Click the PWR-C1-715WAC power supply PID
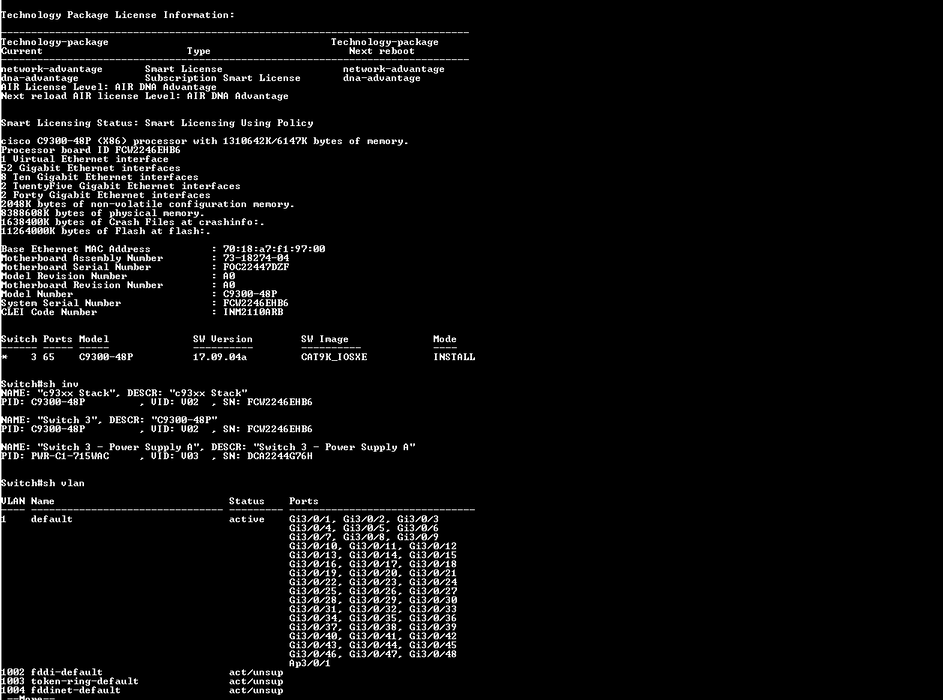 (x=70, y=456)
